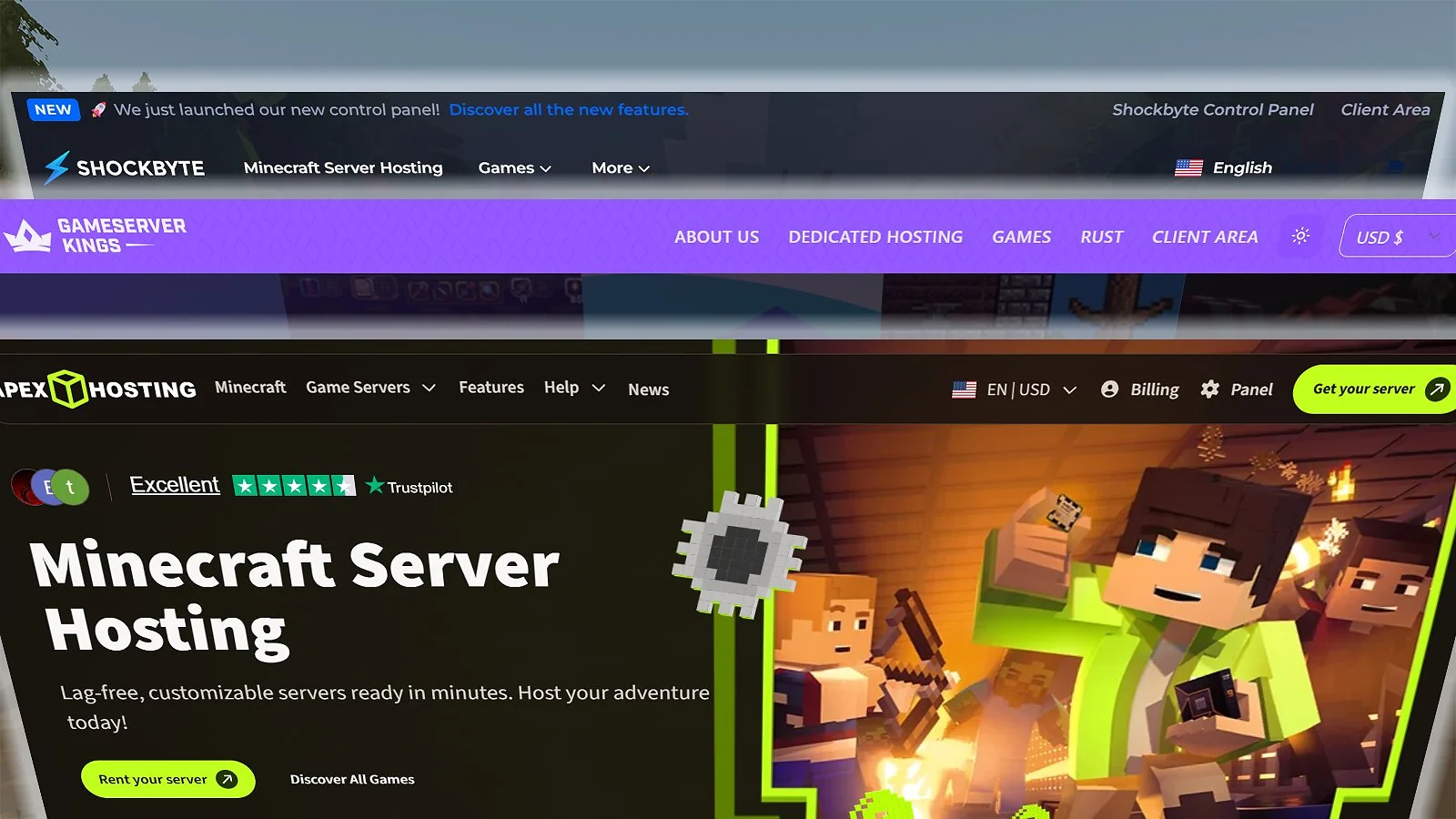Click the Lag-free customizable servers description text
This screenshot has height=819, width=1456.
(385, 707)
